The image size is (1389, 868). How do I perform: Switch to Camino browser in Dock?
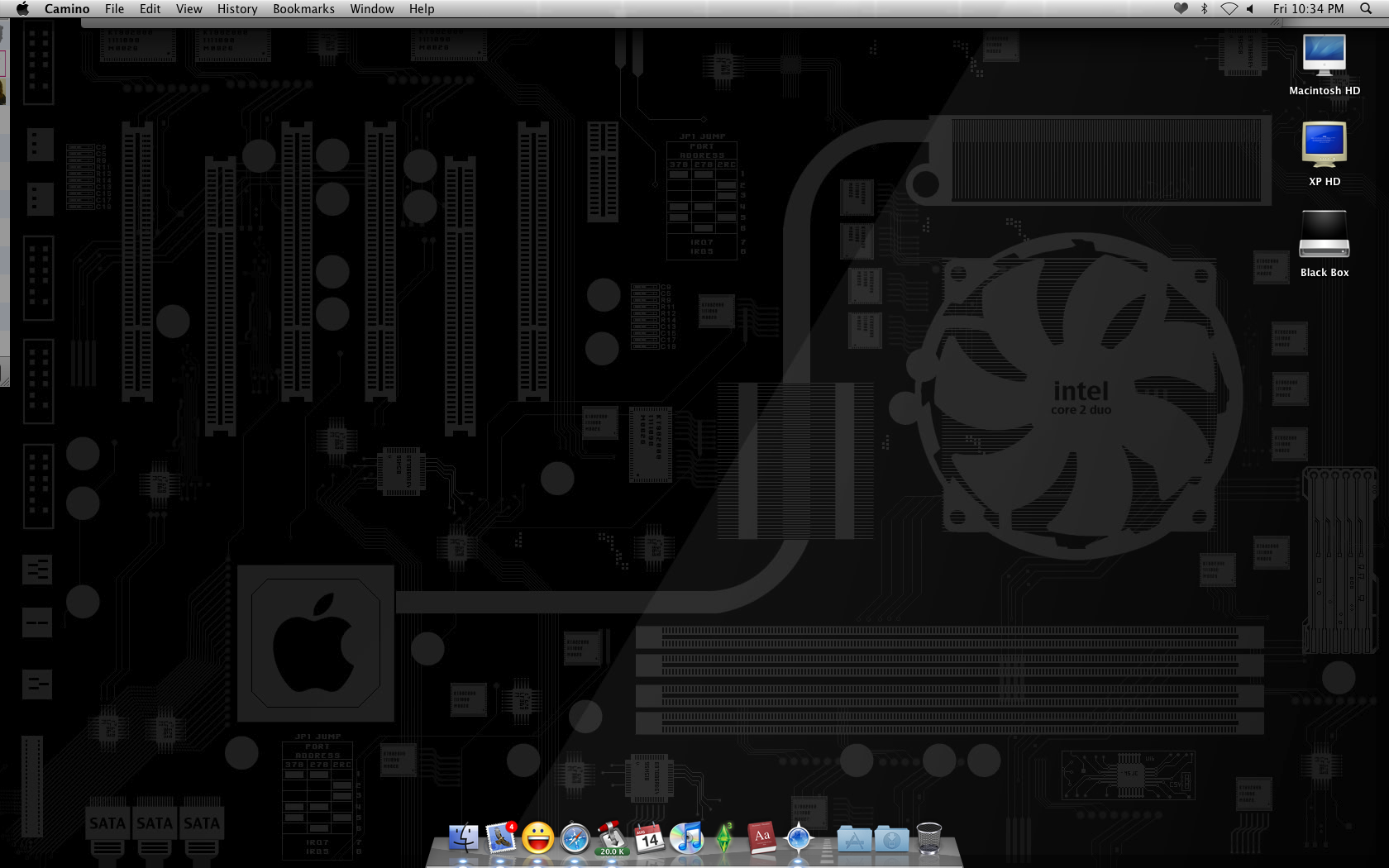coord(799,838)
